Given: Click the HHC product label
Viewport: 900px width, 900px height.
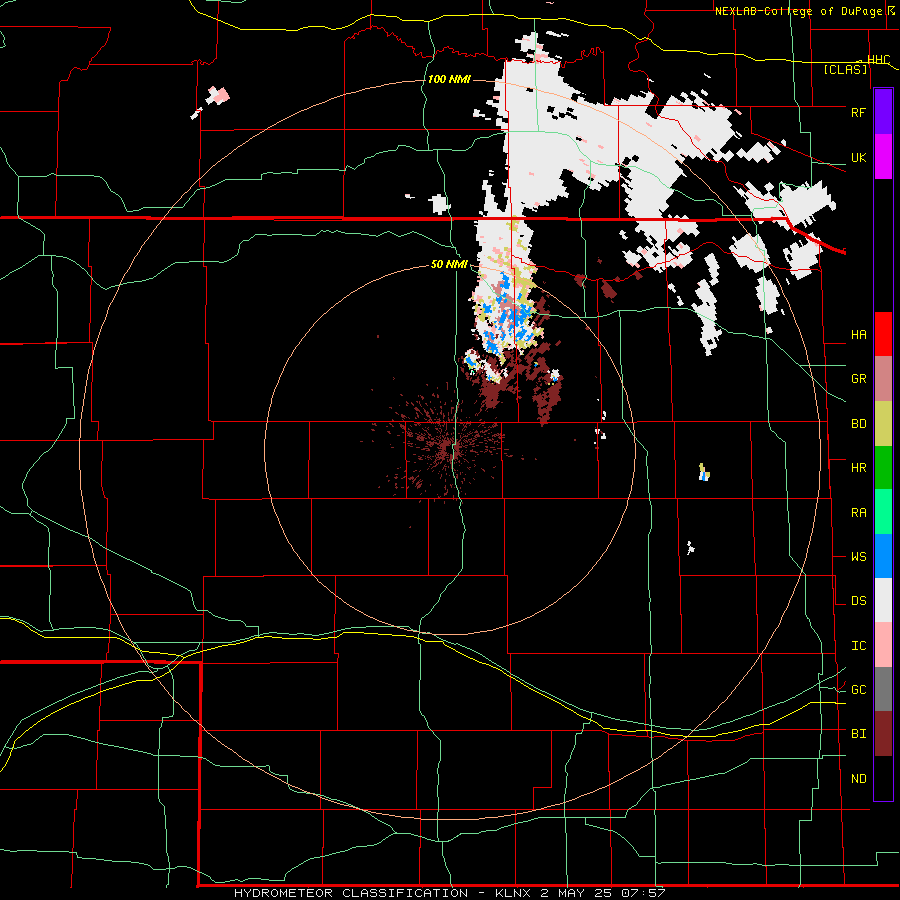Looking at the screenshot, I should pos(878,60).
